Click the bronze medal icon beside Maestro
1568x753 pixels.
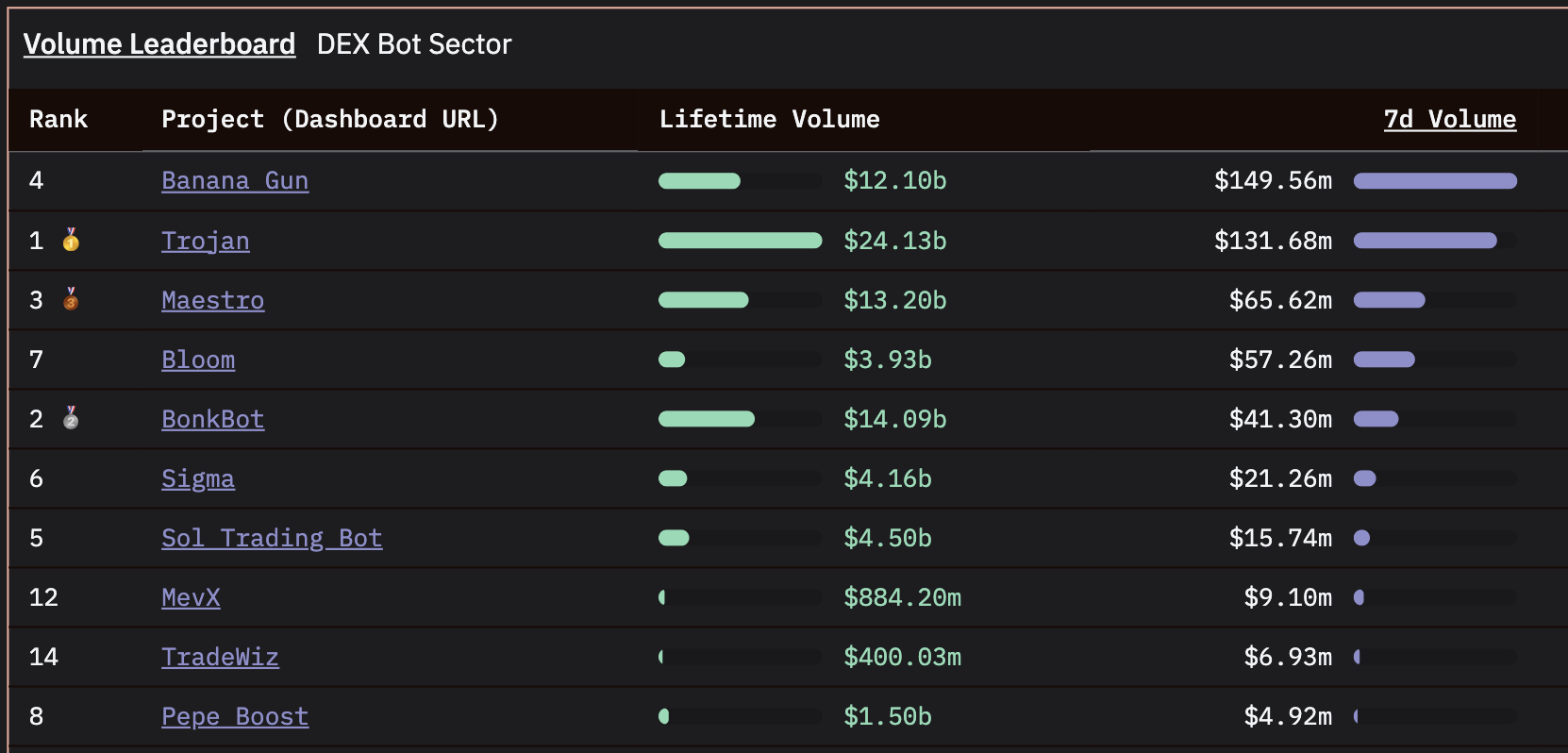point(71,299)
